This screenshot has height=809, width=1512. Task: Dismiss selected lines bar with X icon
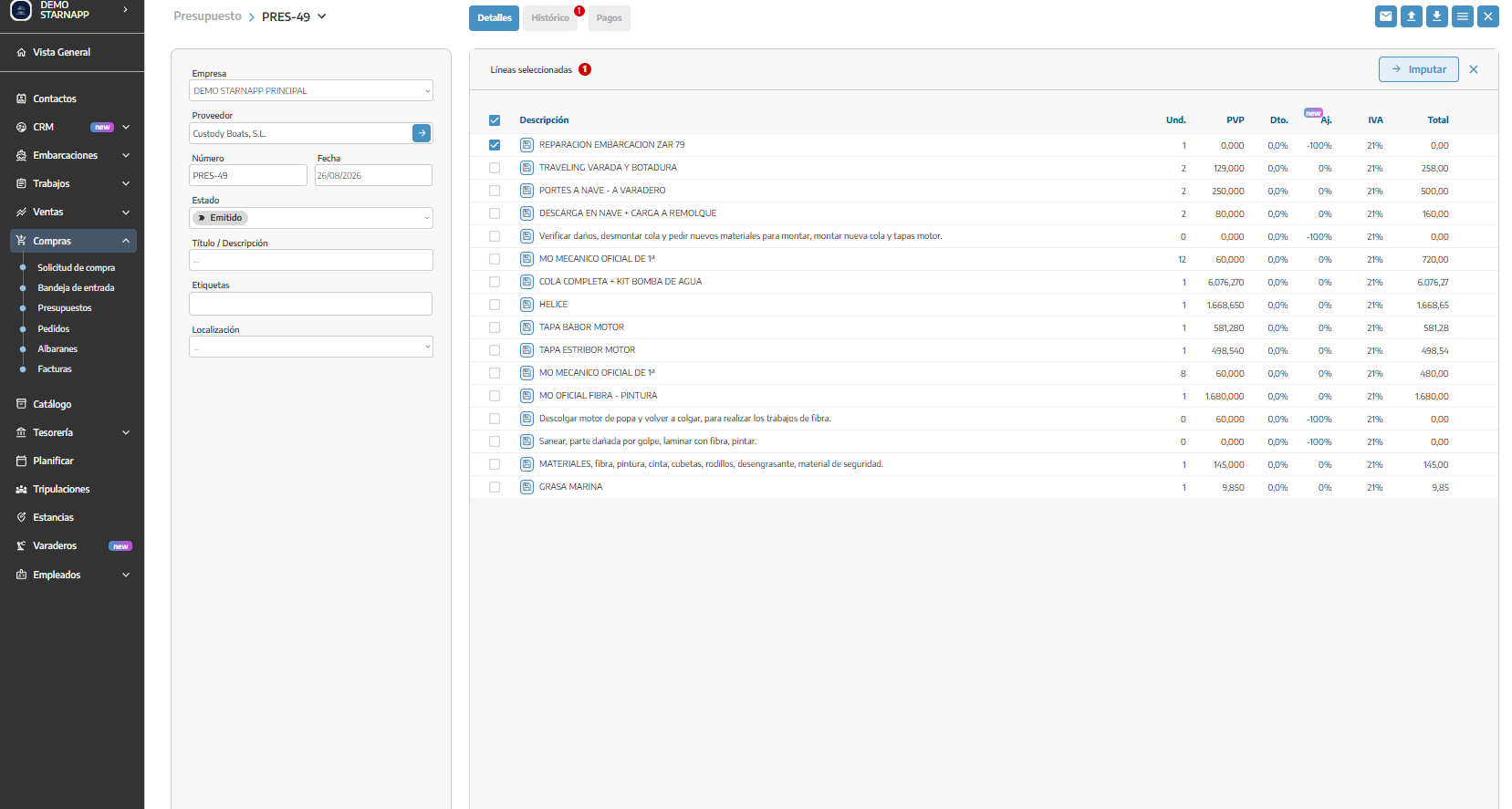1474,69
